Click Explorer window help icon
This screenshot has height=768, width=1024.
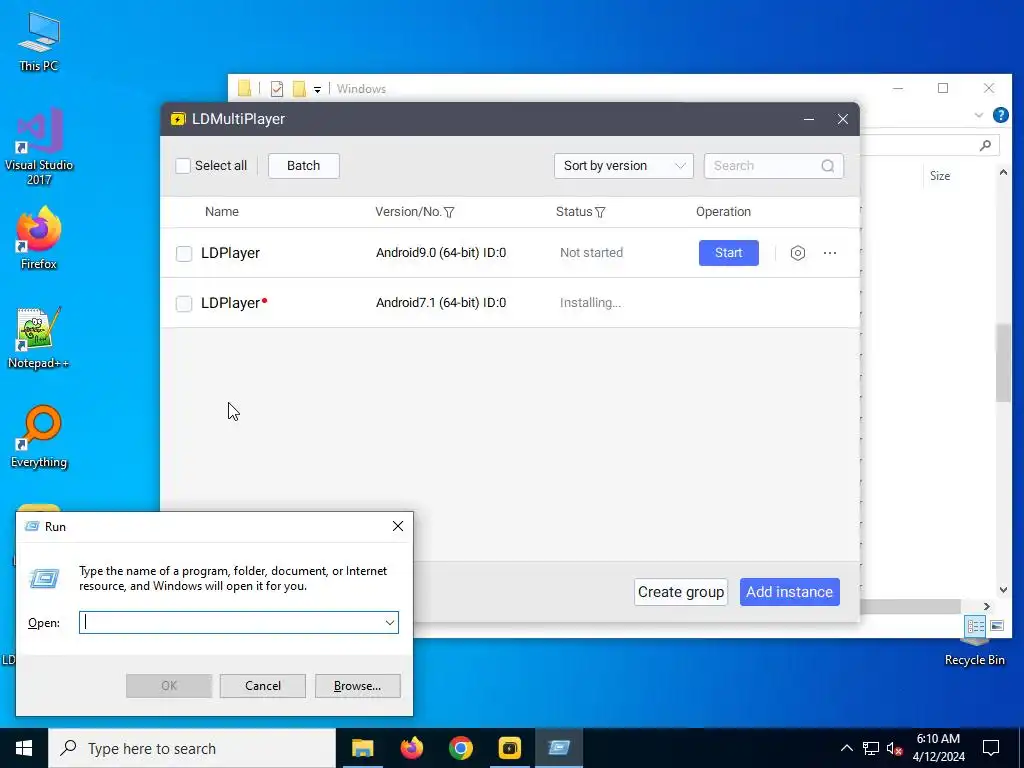coord(1000,115)
